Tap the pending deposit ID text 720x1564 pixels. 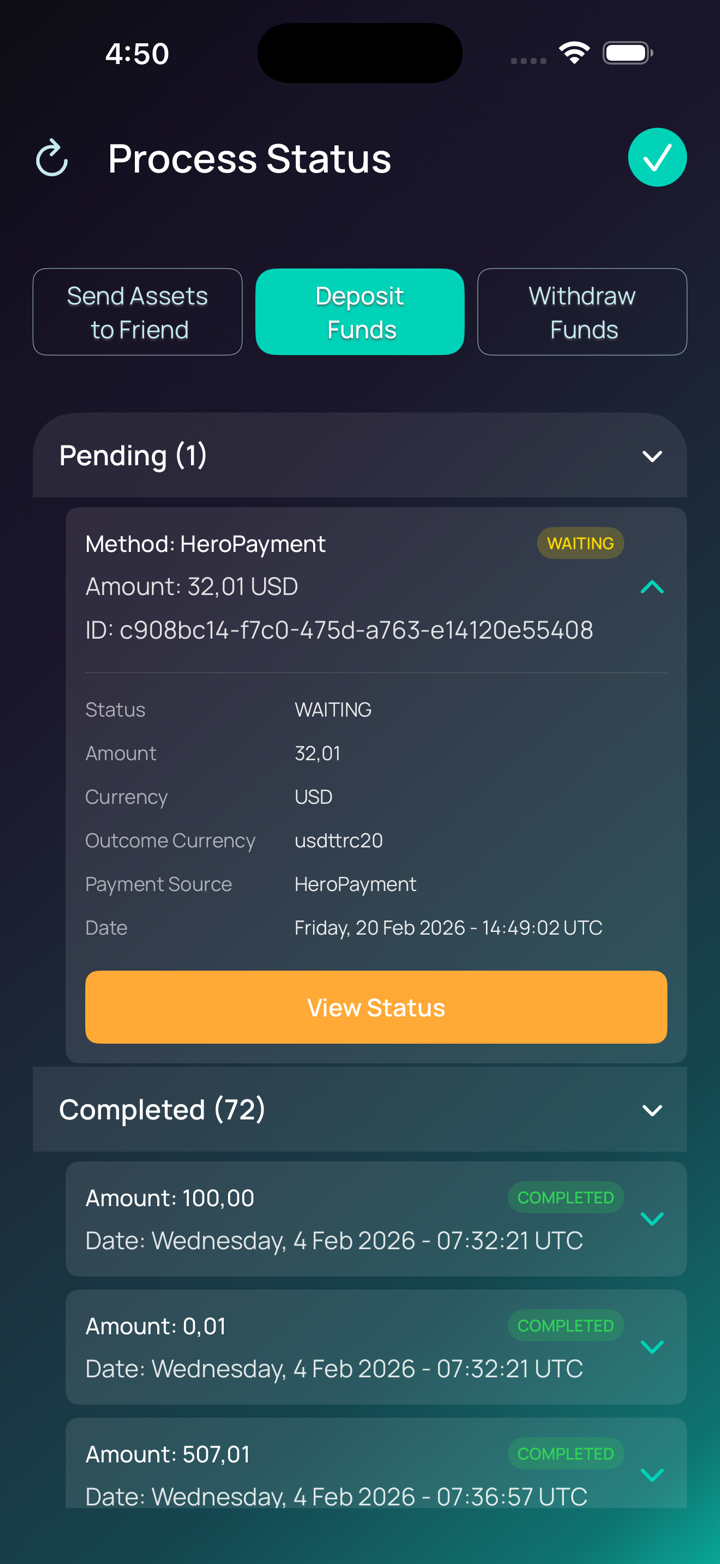coord(339,630)
